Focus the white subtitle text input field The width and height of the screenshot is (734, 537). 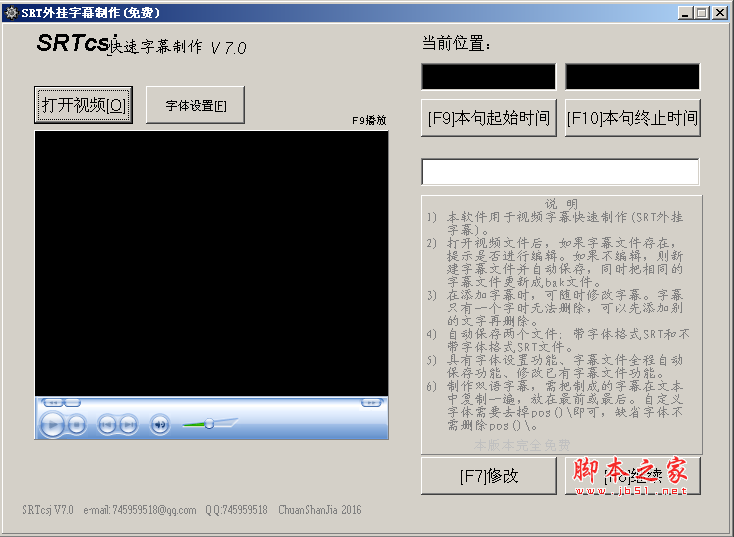point(560,172)
